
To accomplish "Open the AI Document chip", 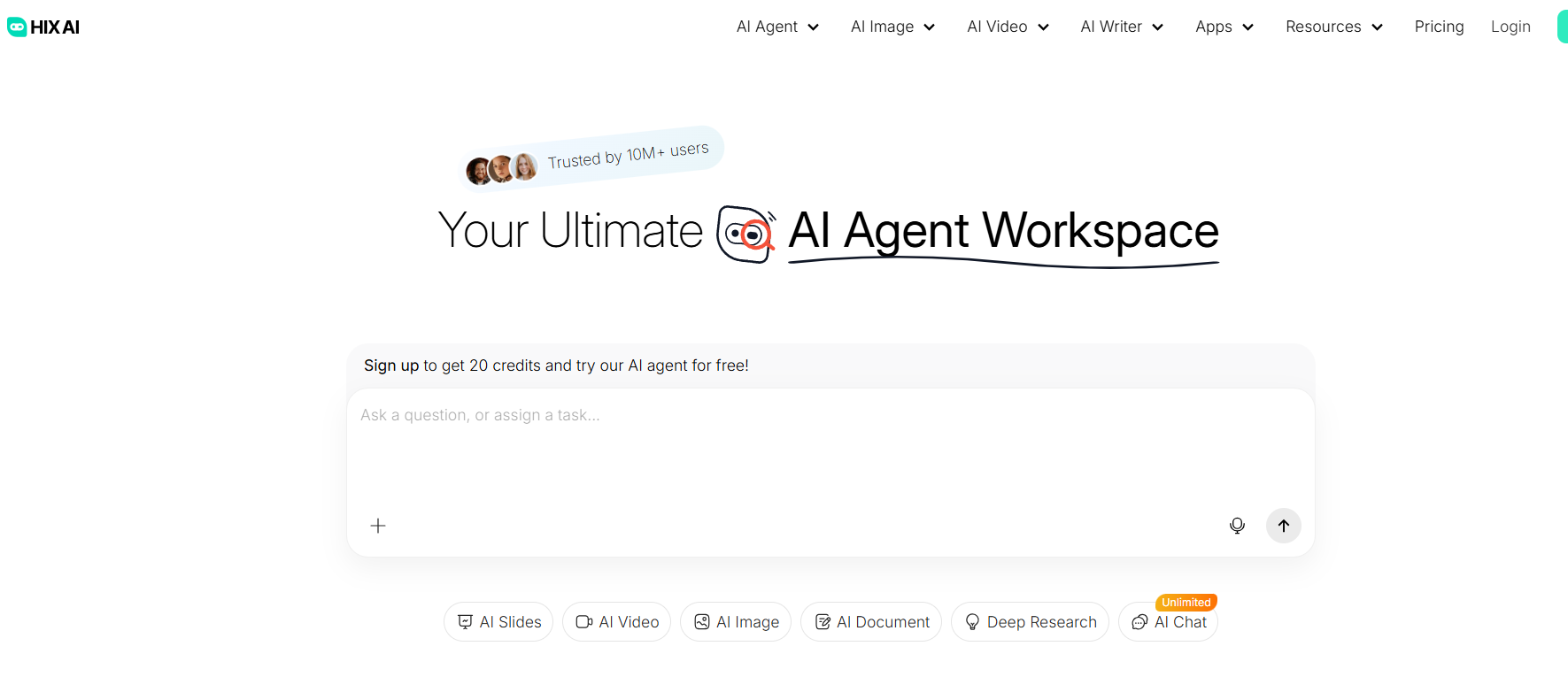I will click(x=871, y=622).
